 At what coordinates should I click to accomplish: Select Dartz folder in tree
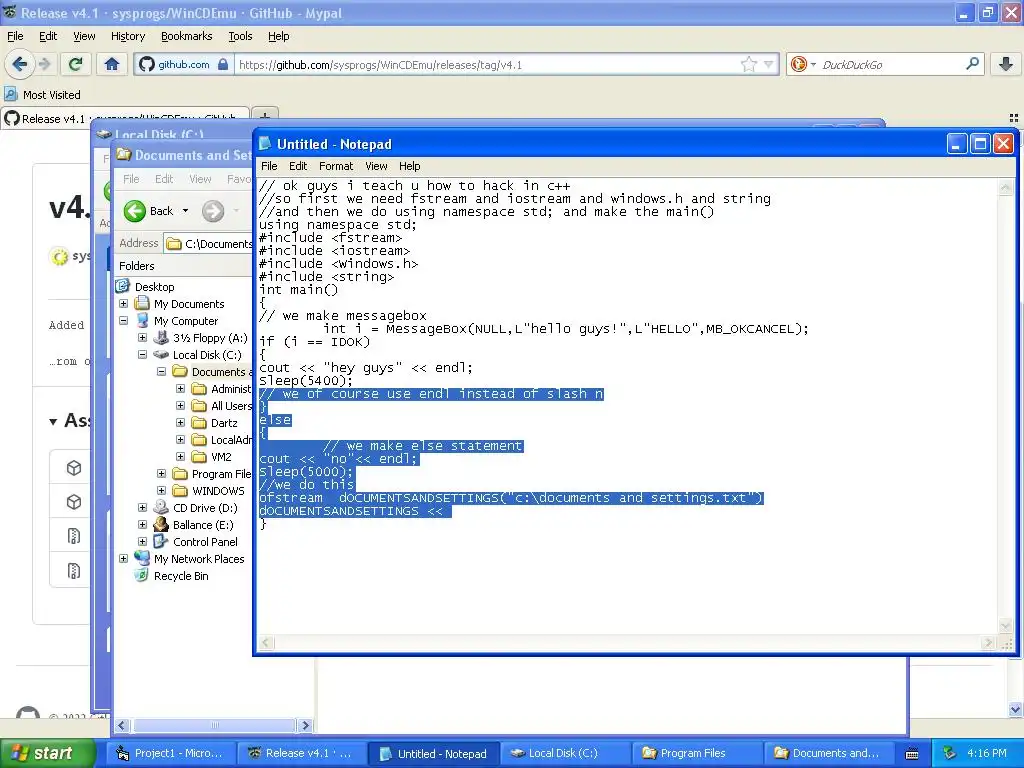223,423
